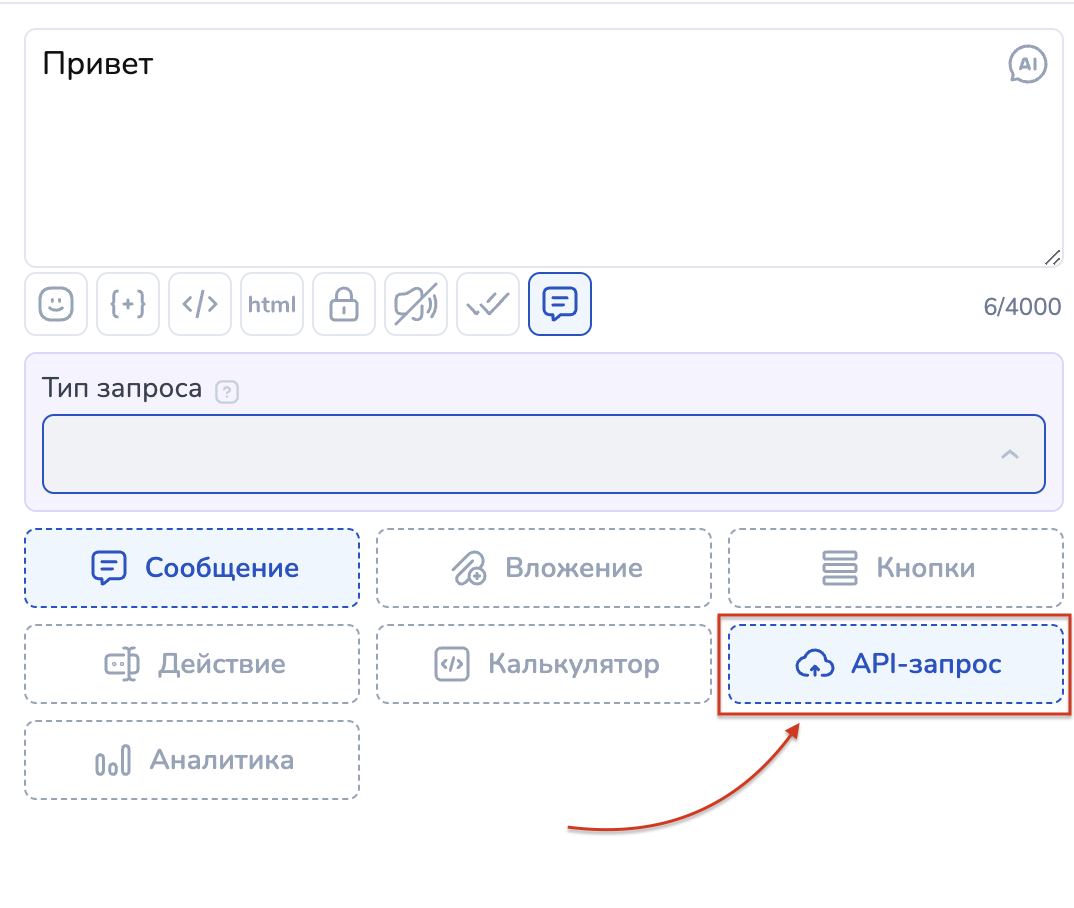The image size is (1074, 908).
Task: Expand the Тип запроса dropdown chevron
Action: click(x=1010, y=454)
